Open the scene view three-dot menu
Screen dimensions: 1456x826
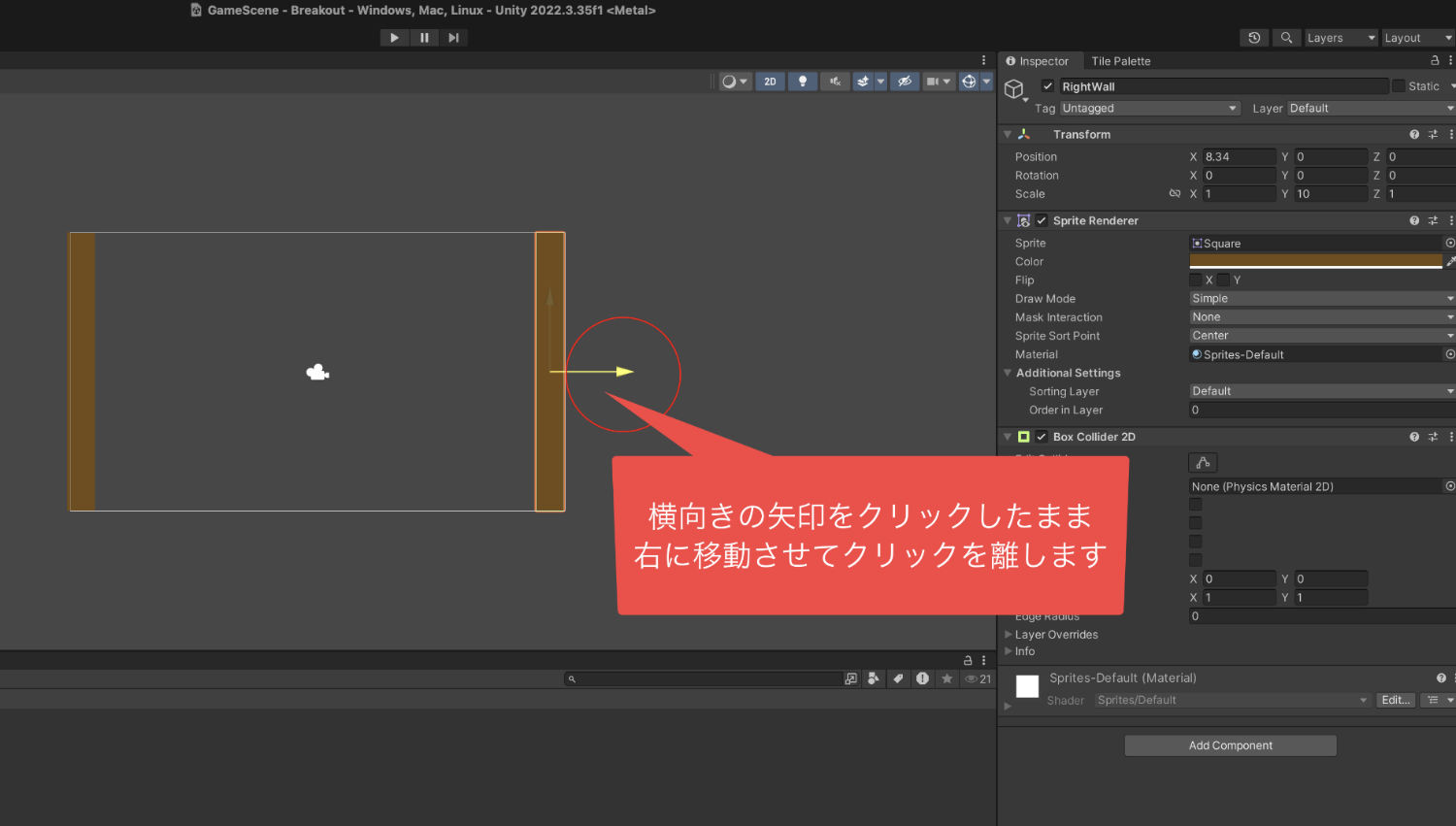tap(983, 60)
